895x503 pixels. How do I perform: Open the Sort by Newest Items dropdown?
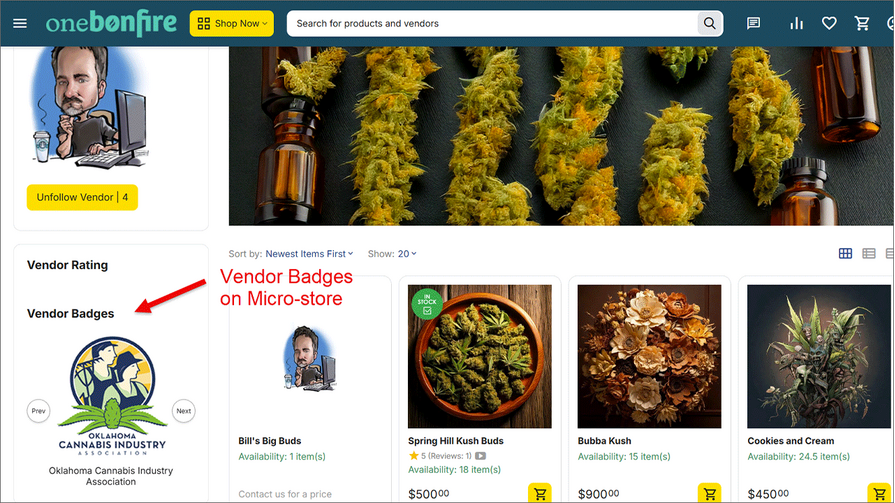tap(309, 254)
